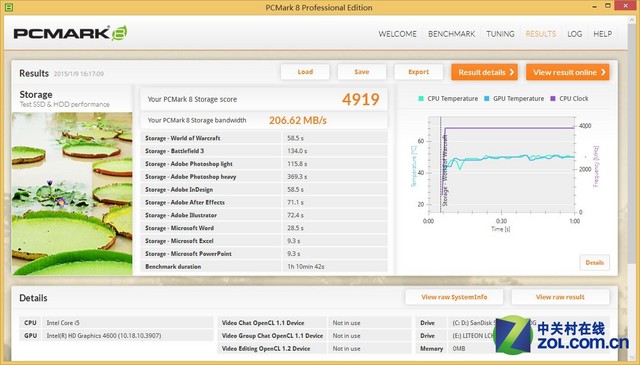This screenshot has width=640, height=365.
Task: Maximize the PCMark 8 window
Action: (608, 6)
